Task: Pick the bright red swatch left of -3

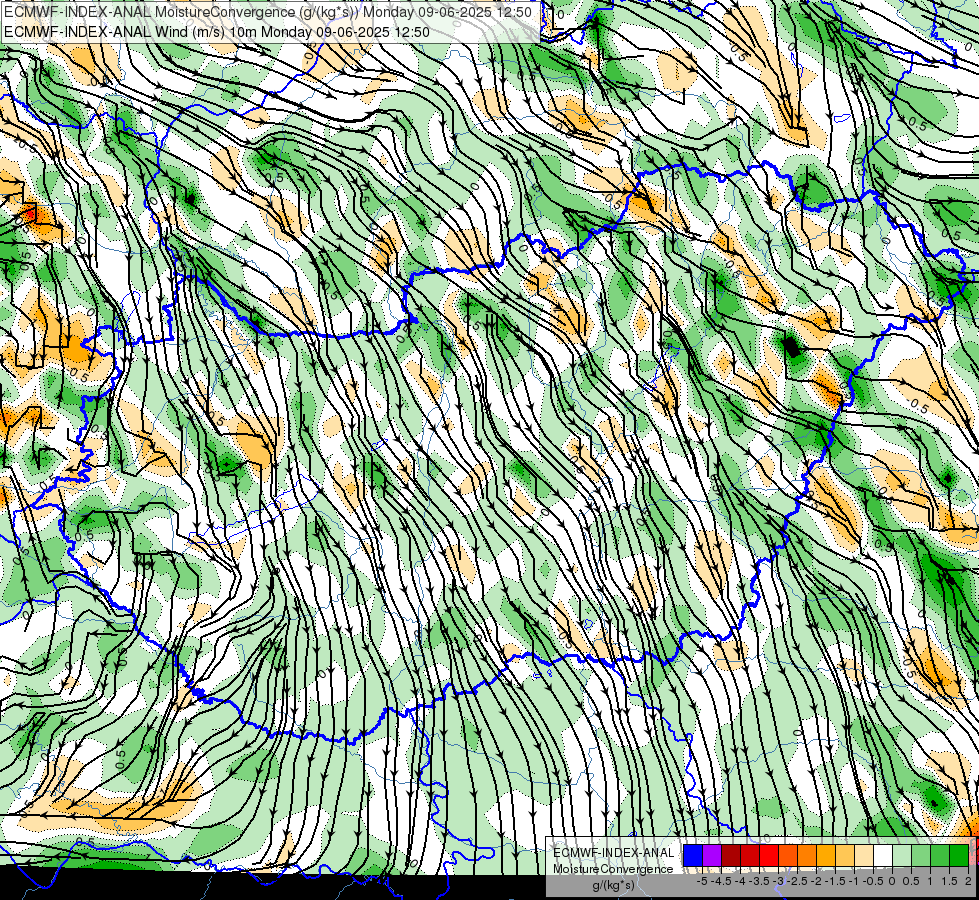Action: coord(769,855)
